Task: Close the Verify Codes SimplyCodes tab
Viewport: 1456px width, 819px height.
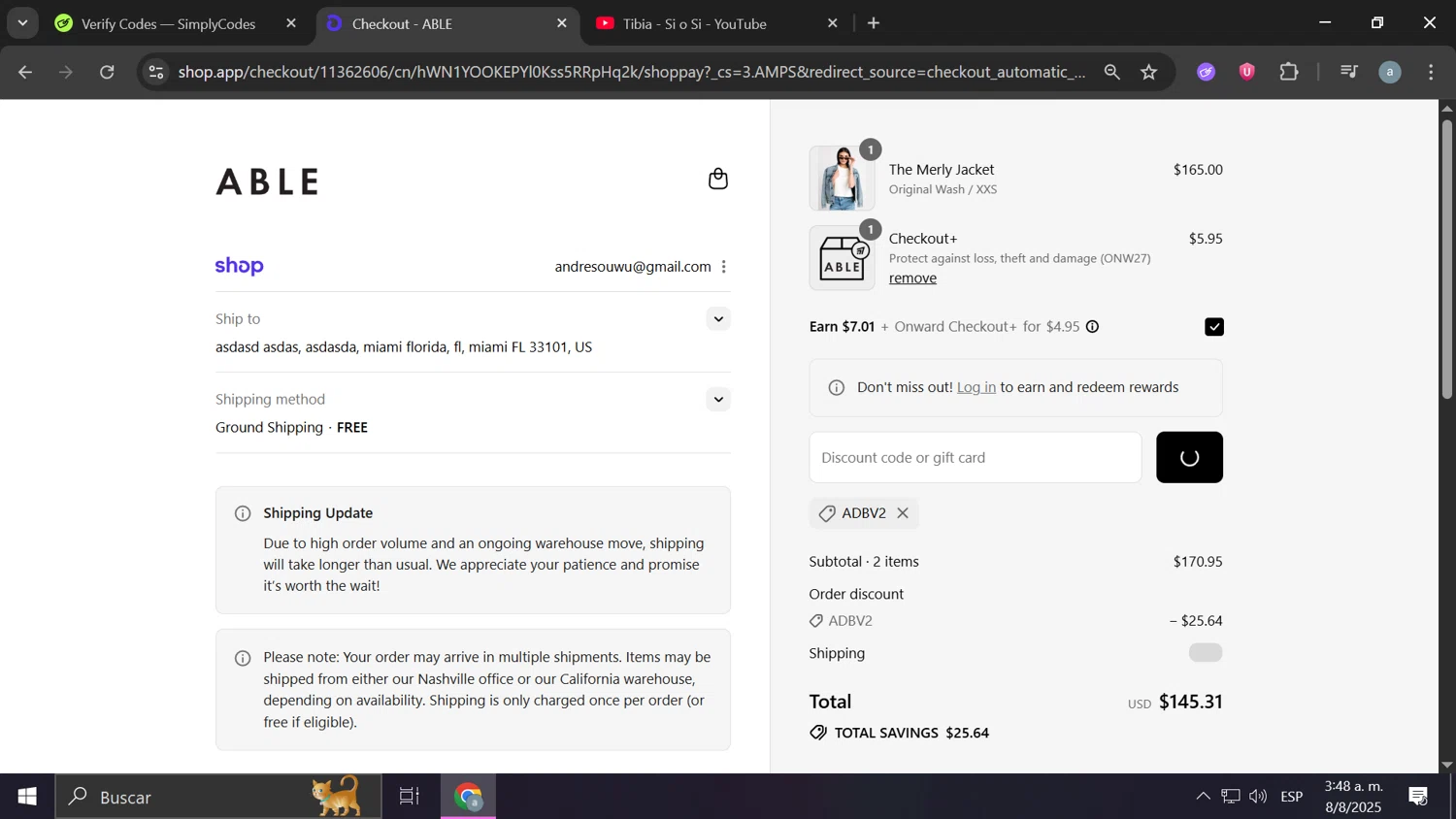Action: coord(291,23)
